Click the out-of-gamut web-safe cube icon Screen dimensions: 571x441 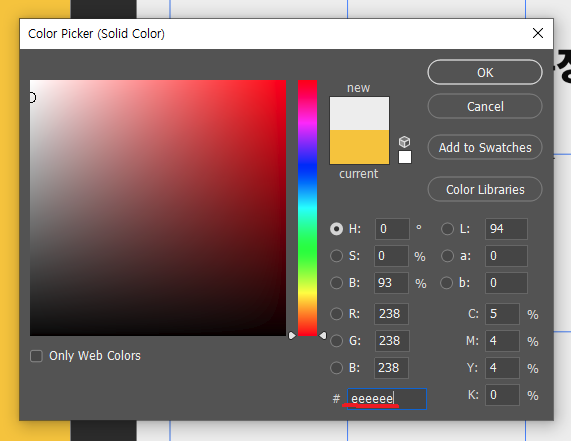pyautogui.click(x=405, y=141)
